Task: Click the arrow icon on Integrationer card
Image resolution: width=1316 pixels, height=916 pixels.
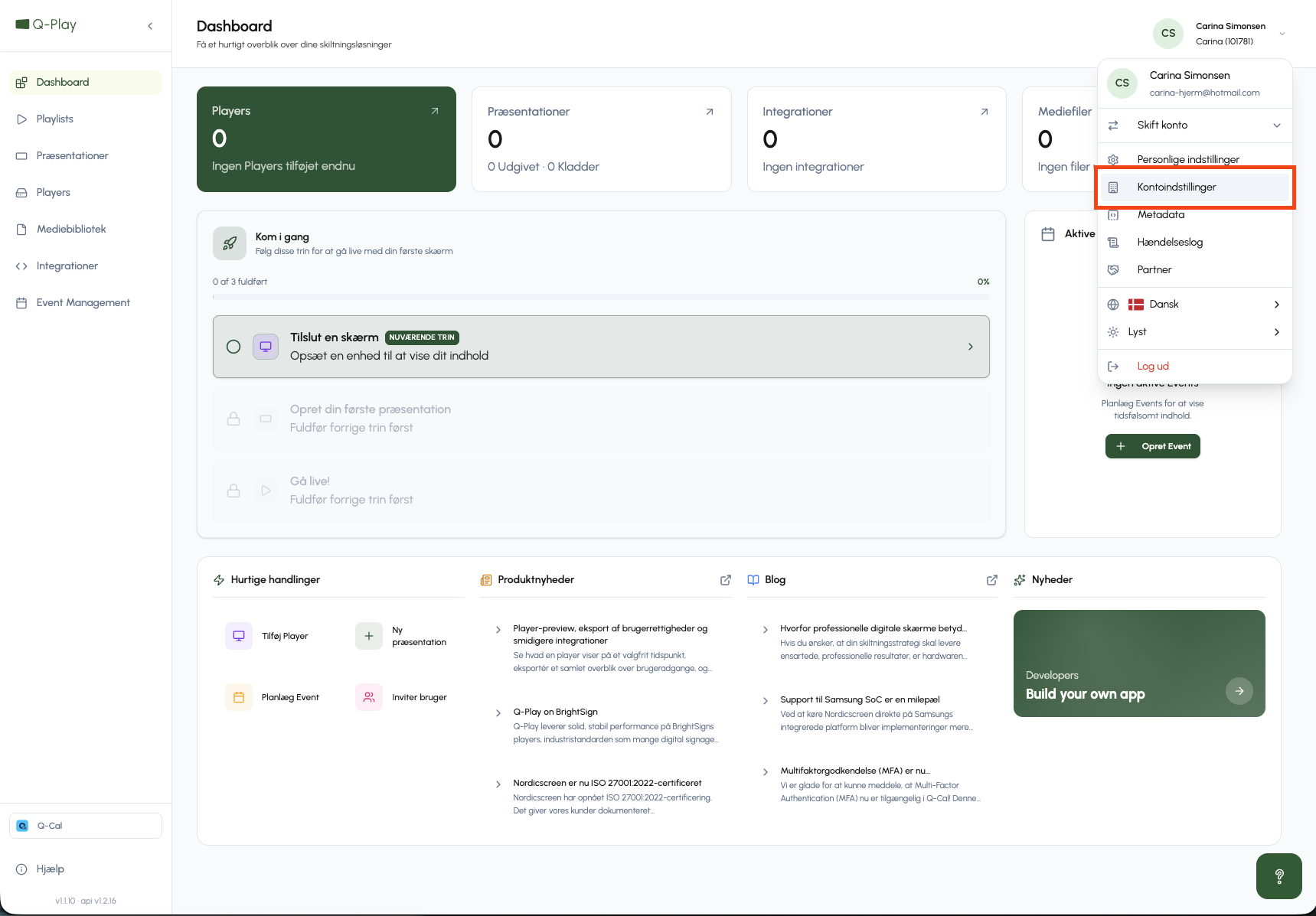Action: coord(985,112)
